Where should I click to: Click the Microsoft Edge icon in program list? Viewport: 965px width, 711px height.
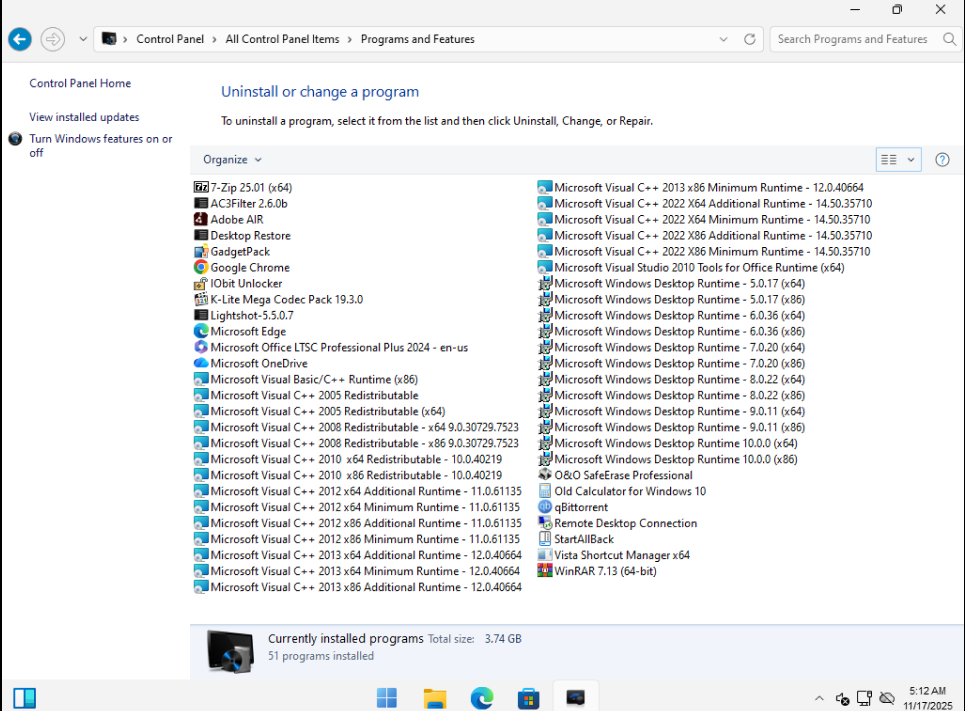[x=201, y=331]
